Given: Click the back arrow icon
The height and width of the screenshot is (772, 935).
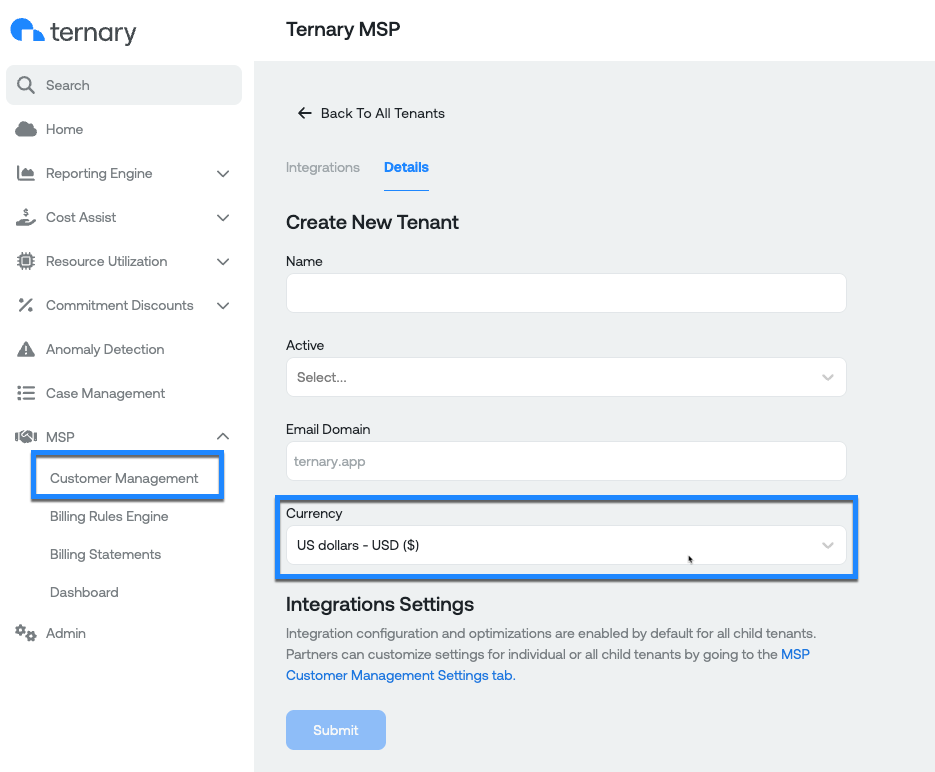Looking at the screenshot, I should click(x=305, y=113).
